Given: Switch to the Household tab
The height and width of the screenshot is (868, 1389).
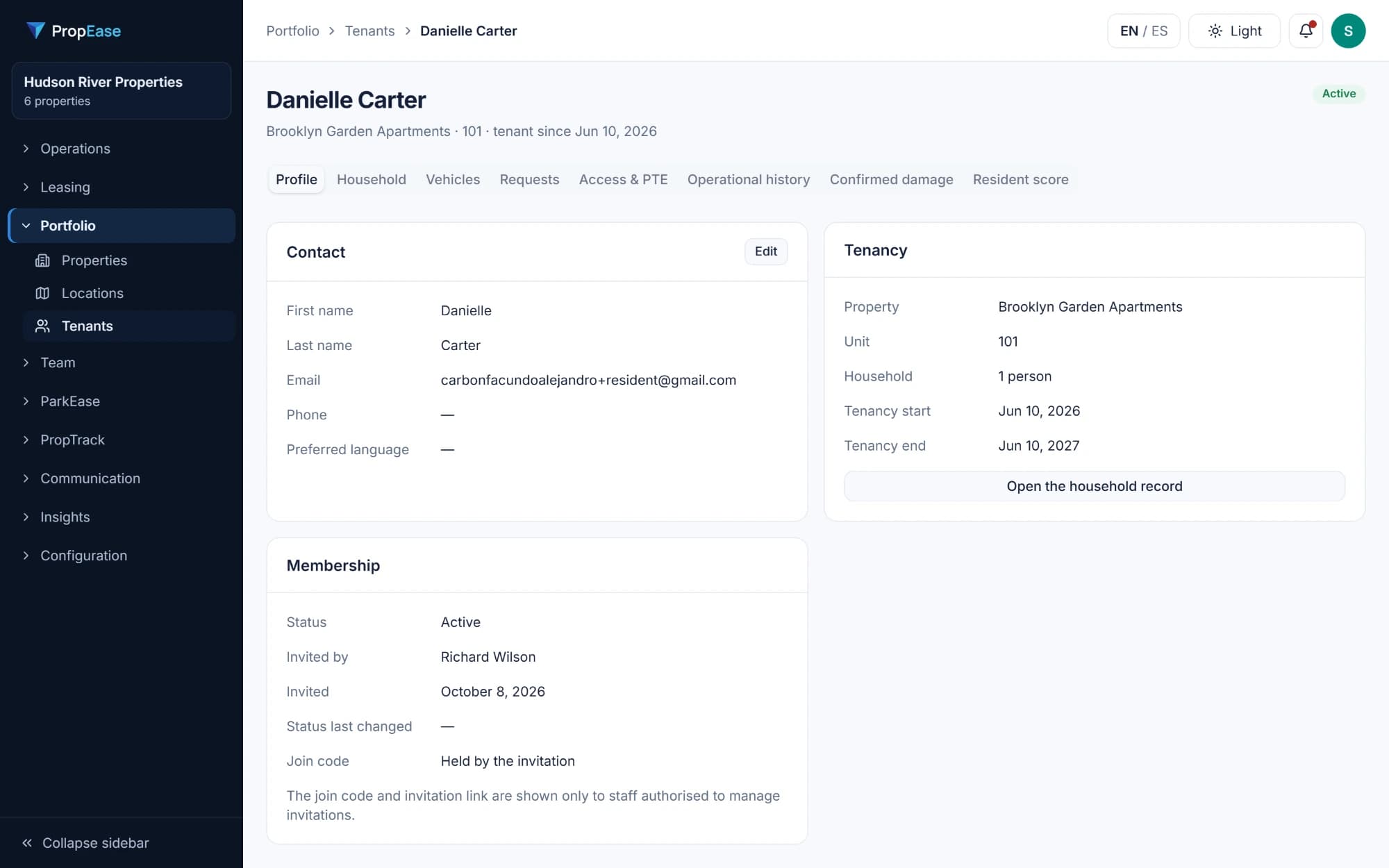Looking at the screenshot, I should coord(372,179).
